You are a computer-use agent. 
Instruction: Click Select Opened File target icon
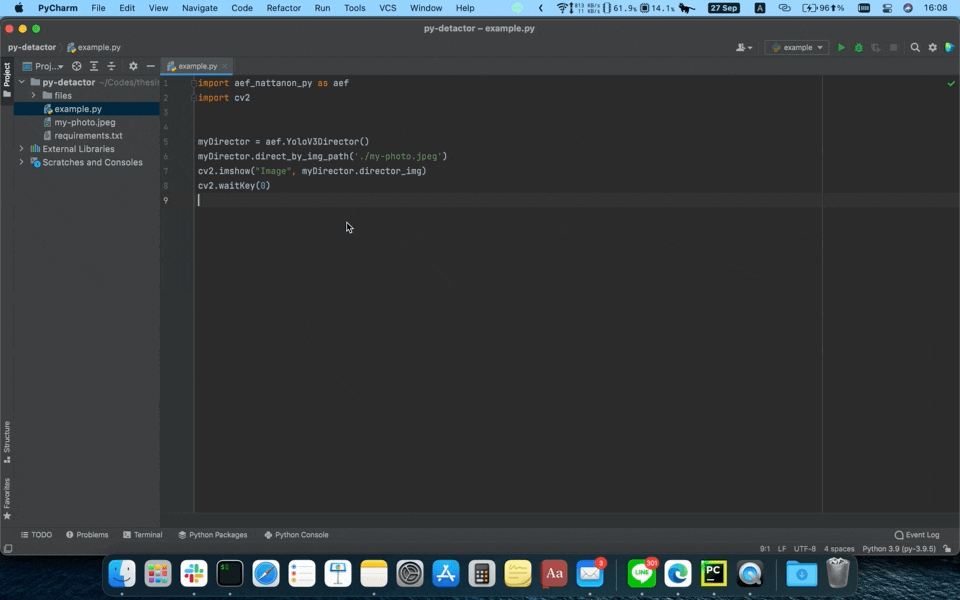point(77,66)
